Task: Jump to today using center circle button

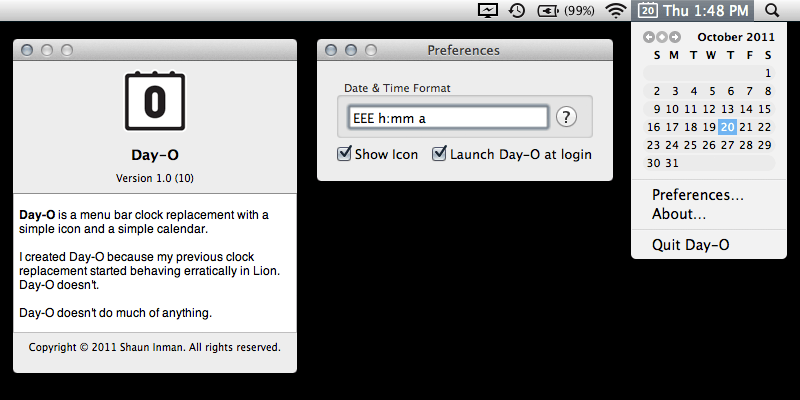Action: 662,37
